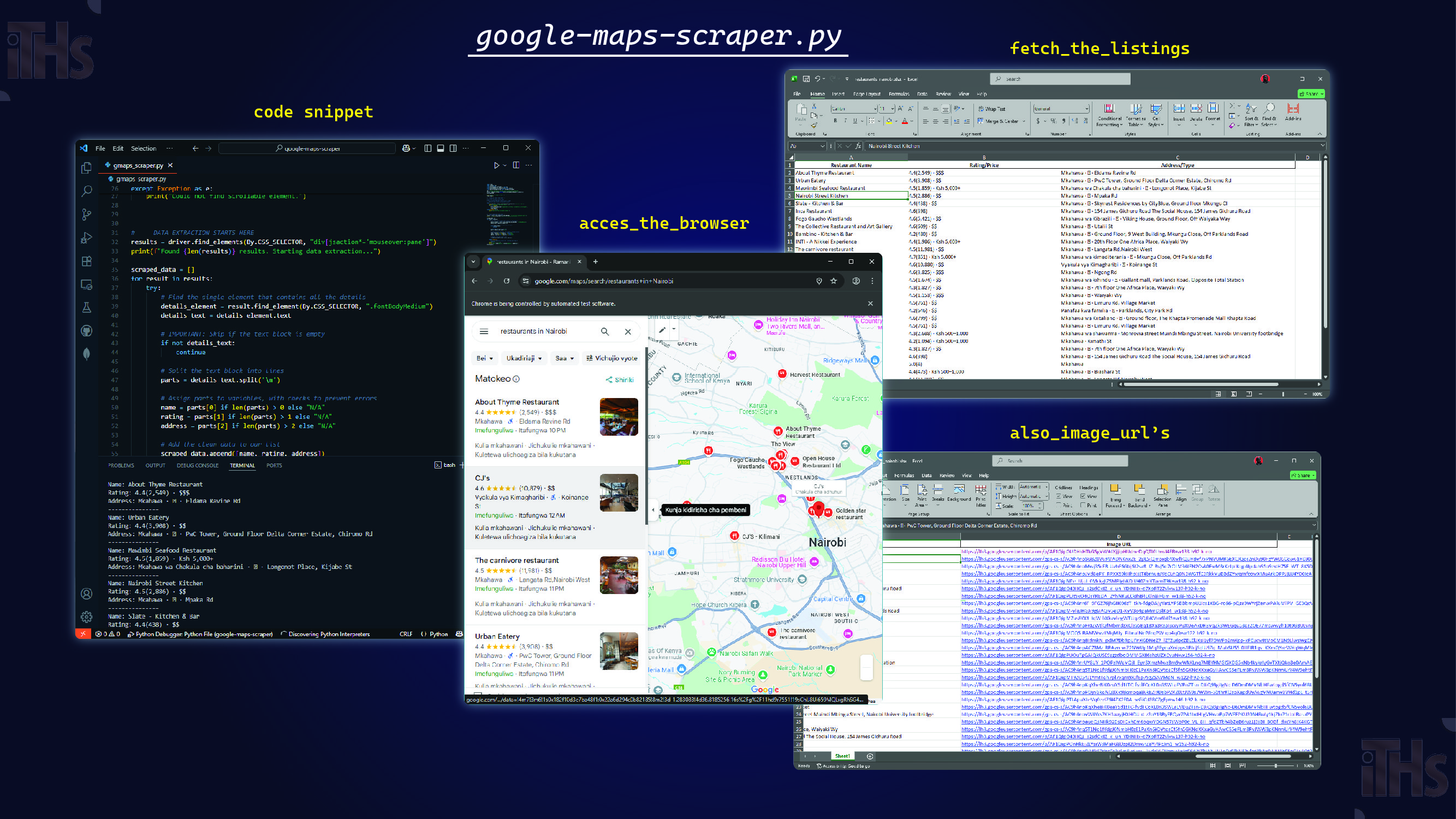This screenshot has height=819, width=1456.
Task: Open the Extensions view in VS Code sidebar
Action: (x=86, y=261)
